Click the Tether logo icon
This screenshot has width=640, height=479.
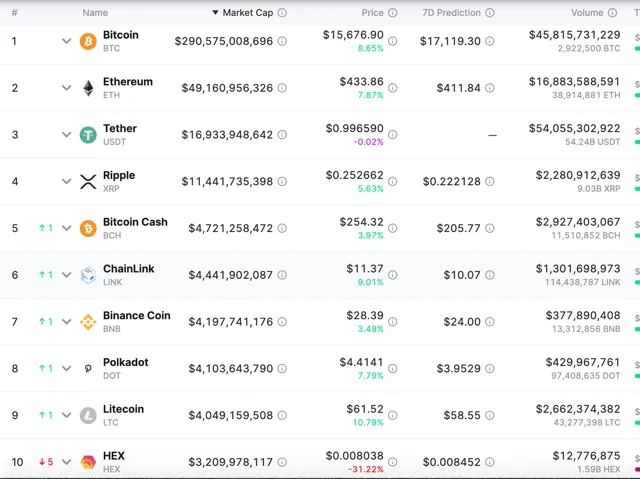tap(88, 135)
